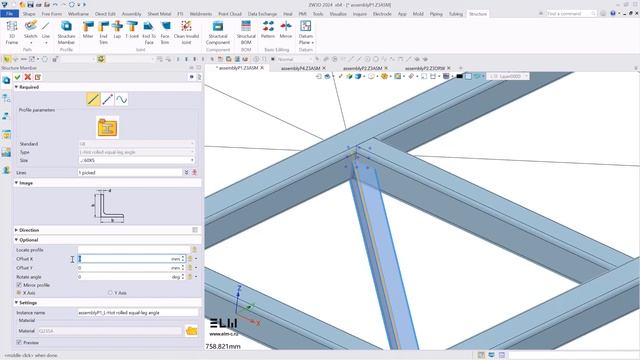Click the Offset X stepper arrows
This screenshot has width=640, height=360.
click(x=183, y=259)
